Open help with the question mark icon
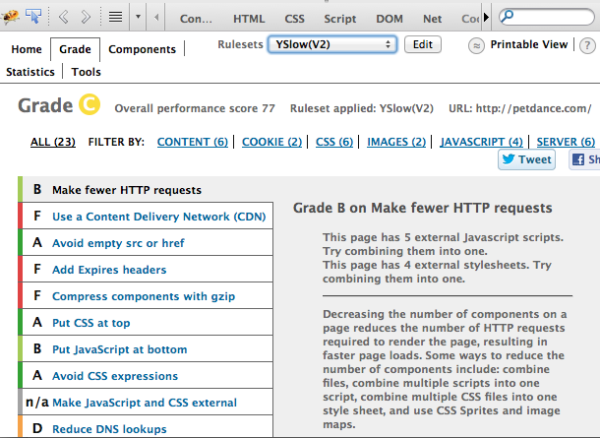 click(x=587, y=46)
